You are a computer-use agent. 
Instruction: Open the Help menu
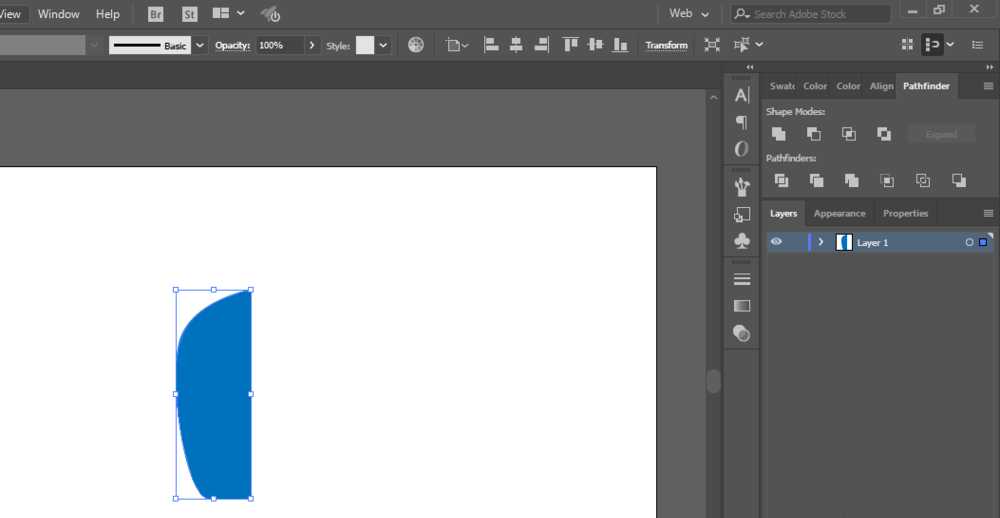pos(108,14)
